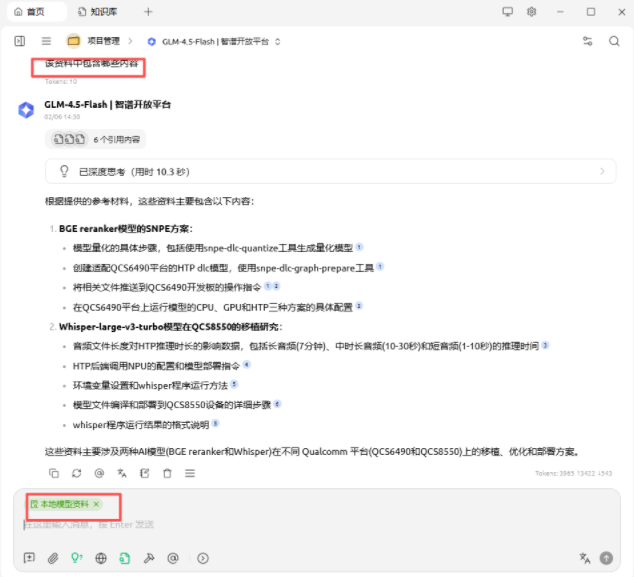Open citation 1 after snpe-dlc-quantize line
634x577 pixels.
pyautogui.click(x=359, y=247)
